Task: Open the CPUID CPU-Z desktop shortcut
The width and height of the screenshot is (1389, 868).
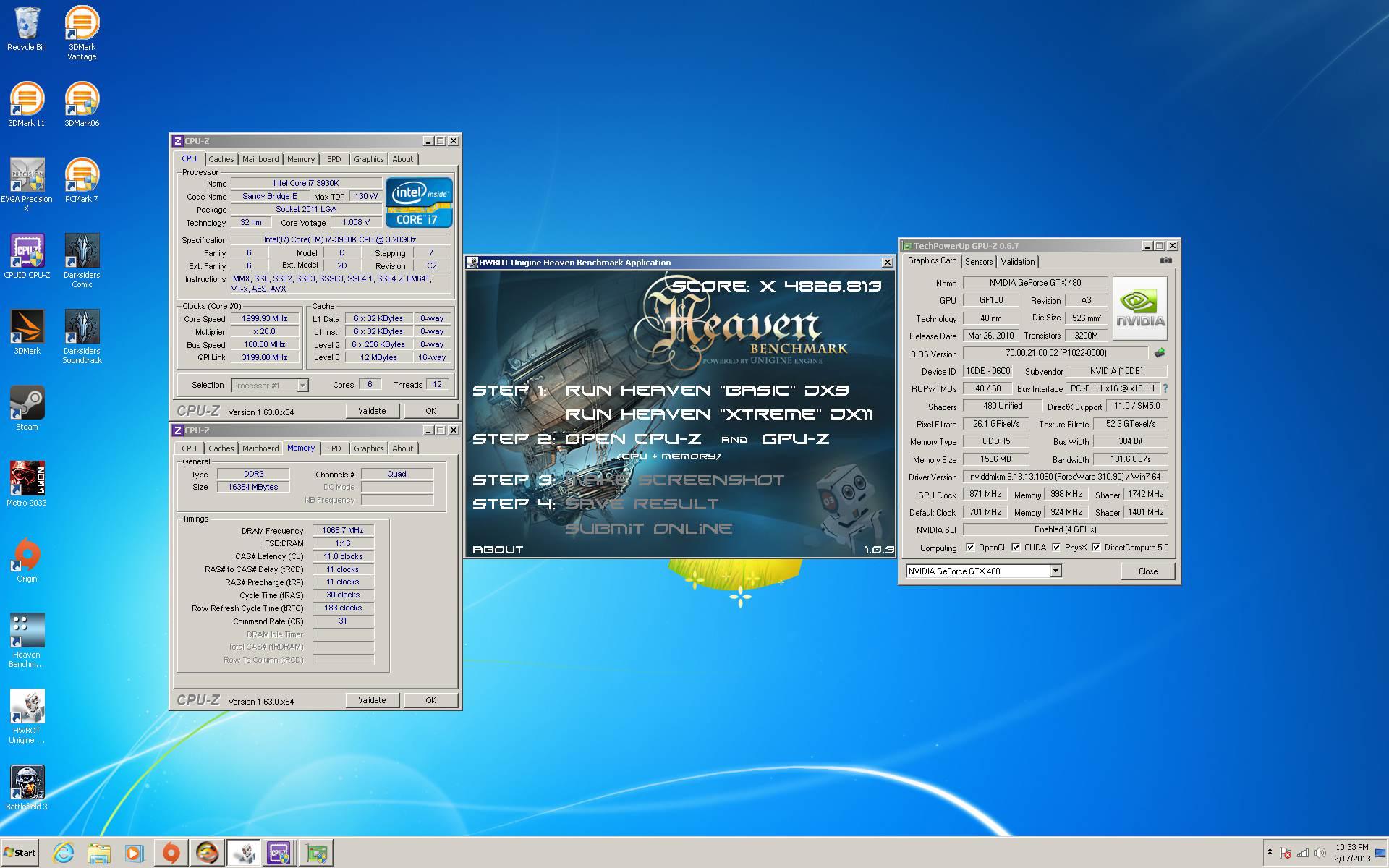Action: 27,257
